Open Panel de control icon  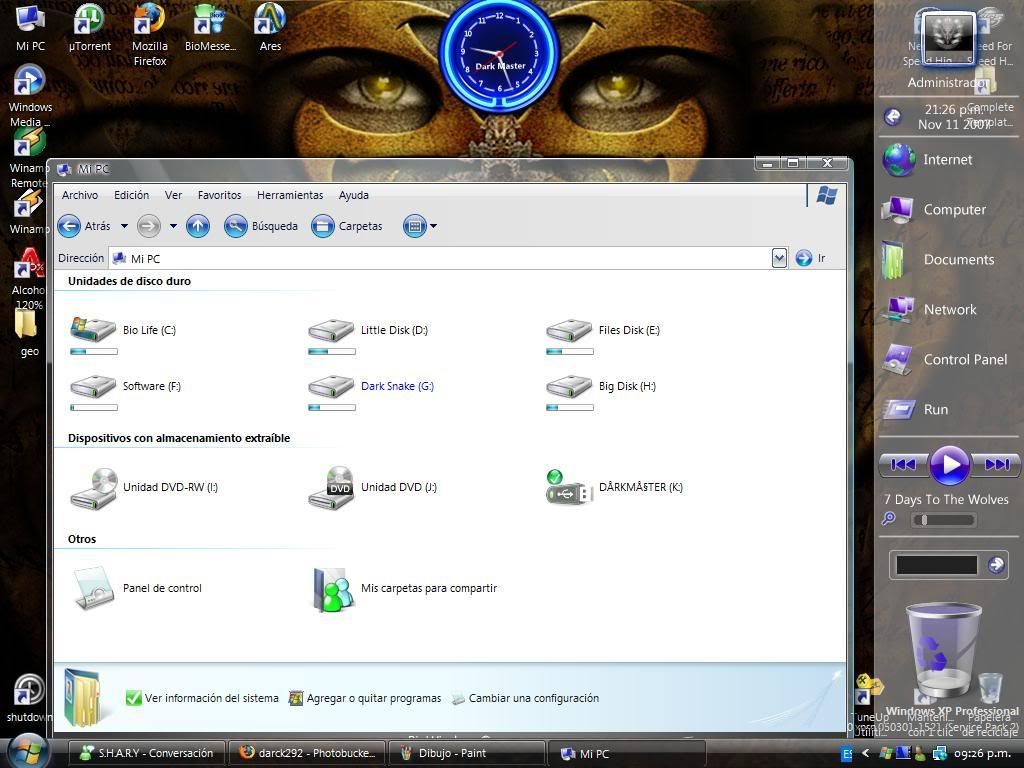tap(137, 588)
